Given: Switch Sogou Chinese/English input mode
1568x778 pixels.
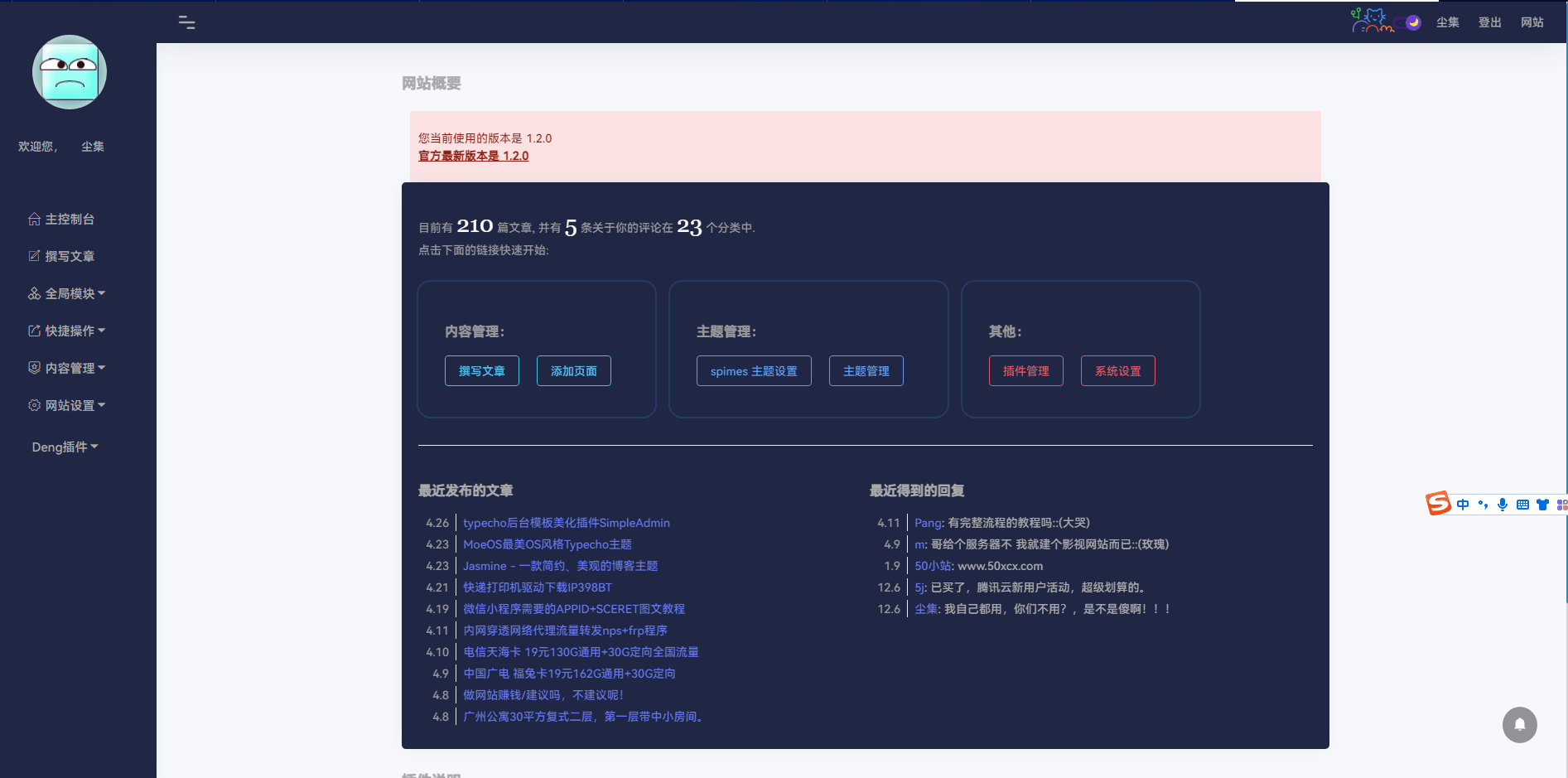Looking at the screenshot, I should click(1463, 505).
